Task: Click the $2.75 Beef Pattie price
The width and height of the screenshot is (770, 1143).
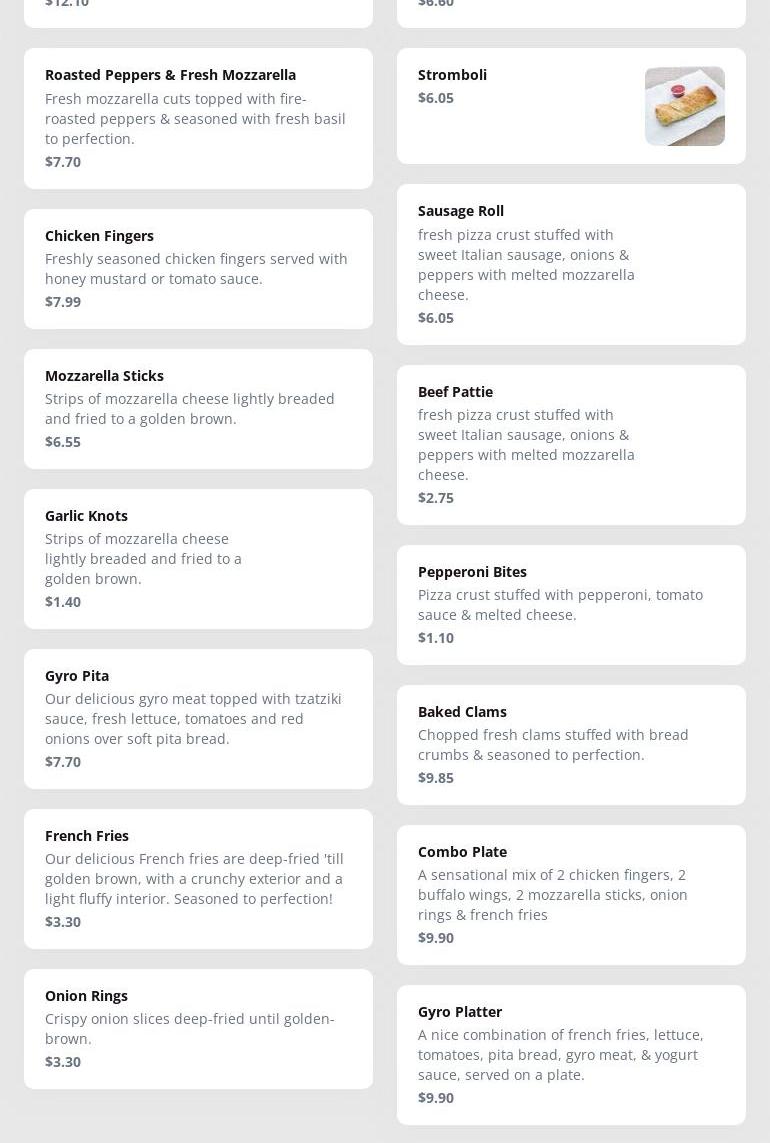Action: 436,498
